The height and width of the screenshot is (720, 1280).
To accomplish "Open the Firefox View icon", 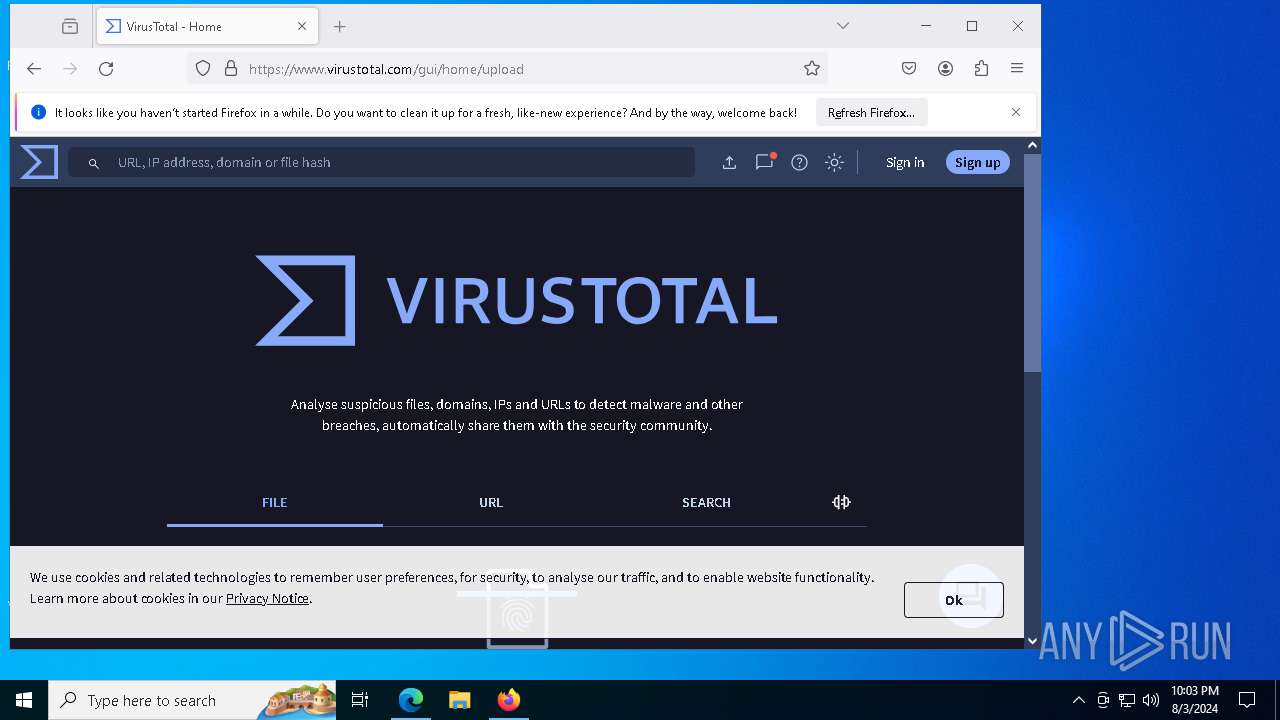I will [x=70, y=27].
